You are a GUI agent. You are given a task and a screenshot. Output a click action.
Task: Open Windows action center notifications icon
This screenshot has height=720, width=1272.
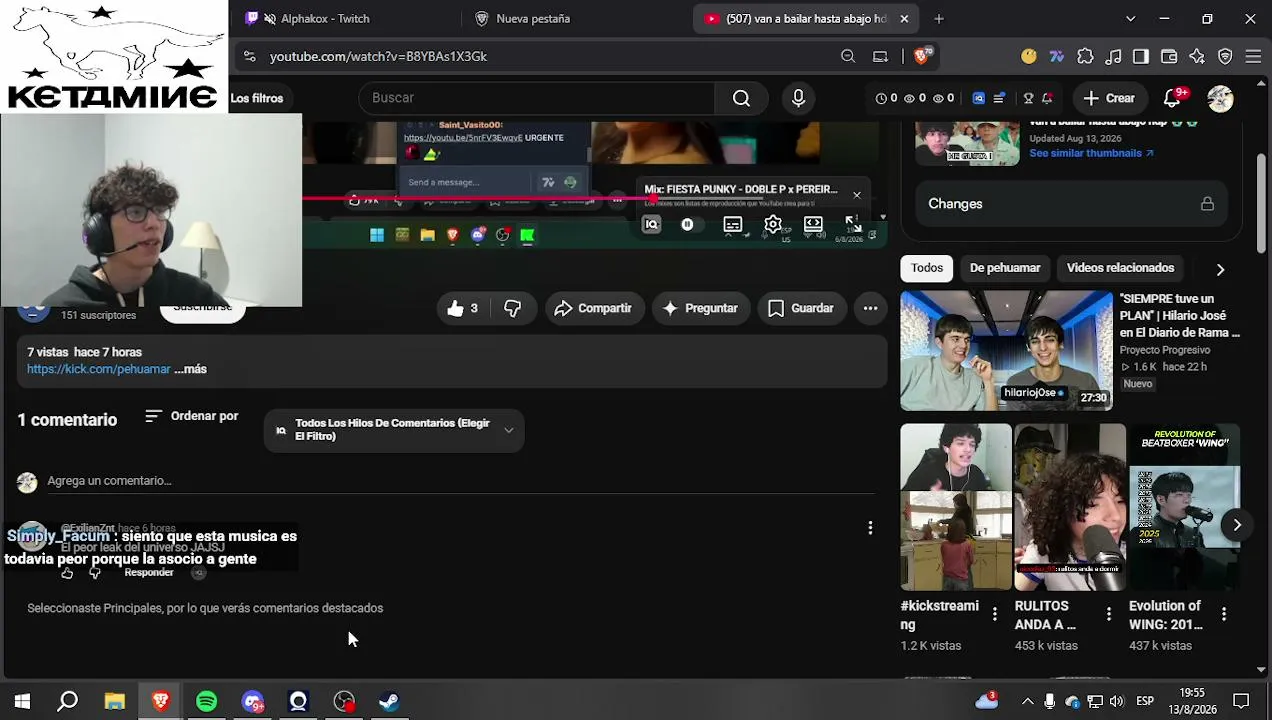(1241, 701)
